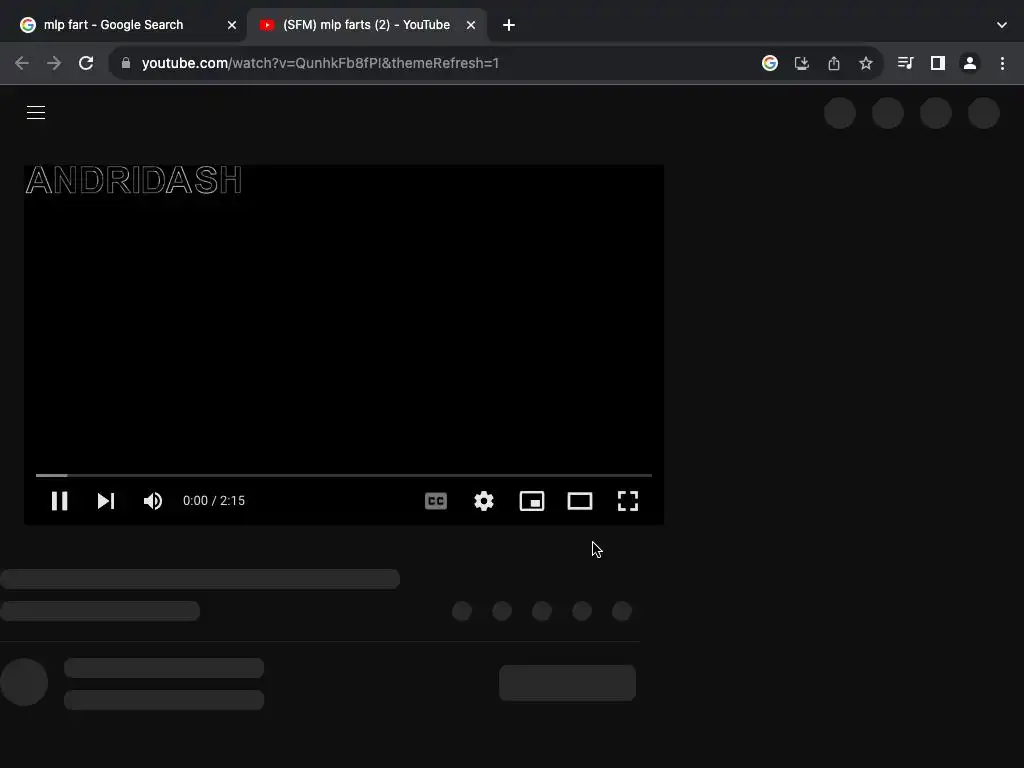Viewport: 1024px width, 768px height.
Task: View site information lock icon
Action: [x=126, y=63]
